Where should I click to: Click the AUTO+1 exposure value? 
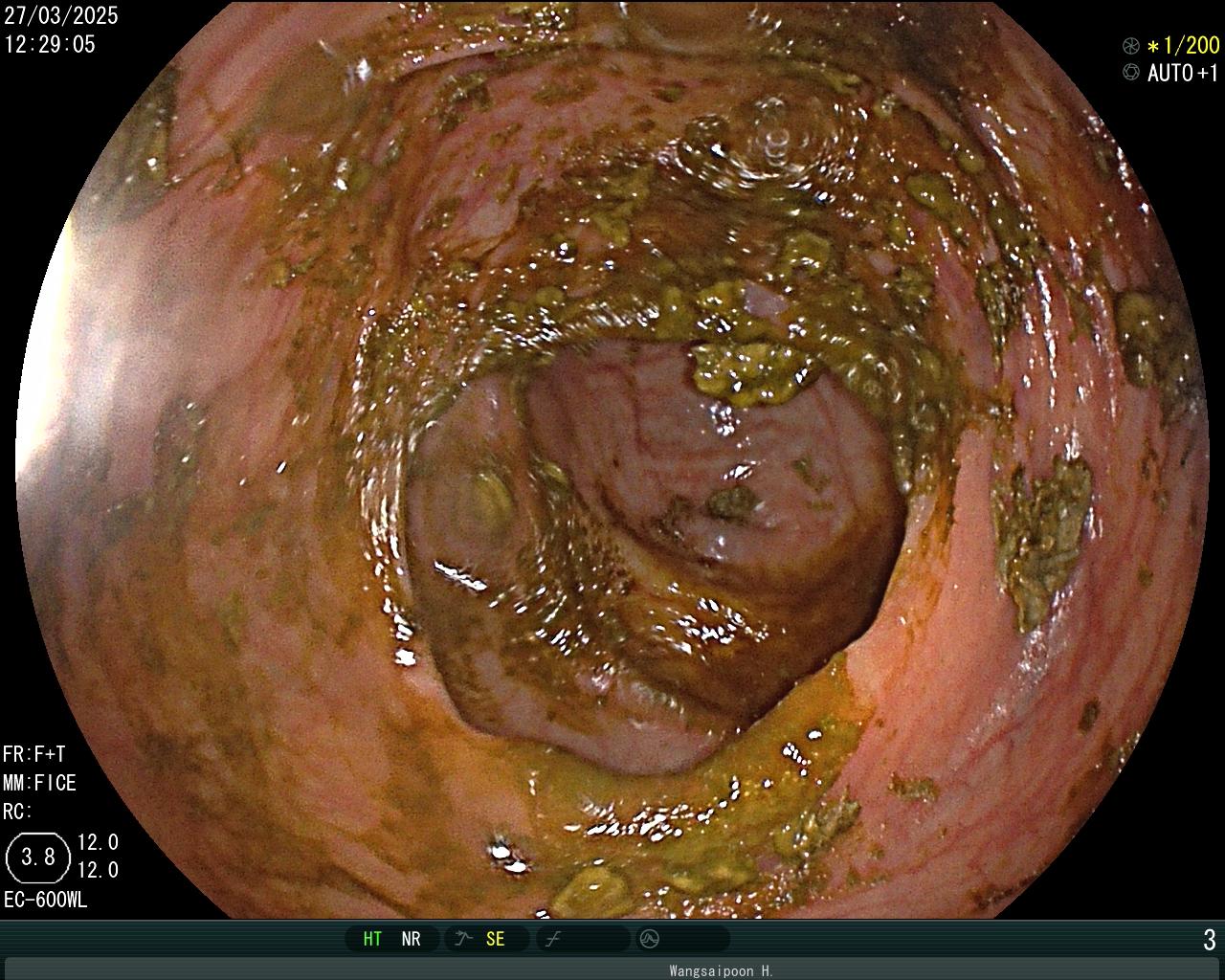[1184, 73]
